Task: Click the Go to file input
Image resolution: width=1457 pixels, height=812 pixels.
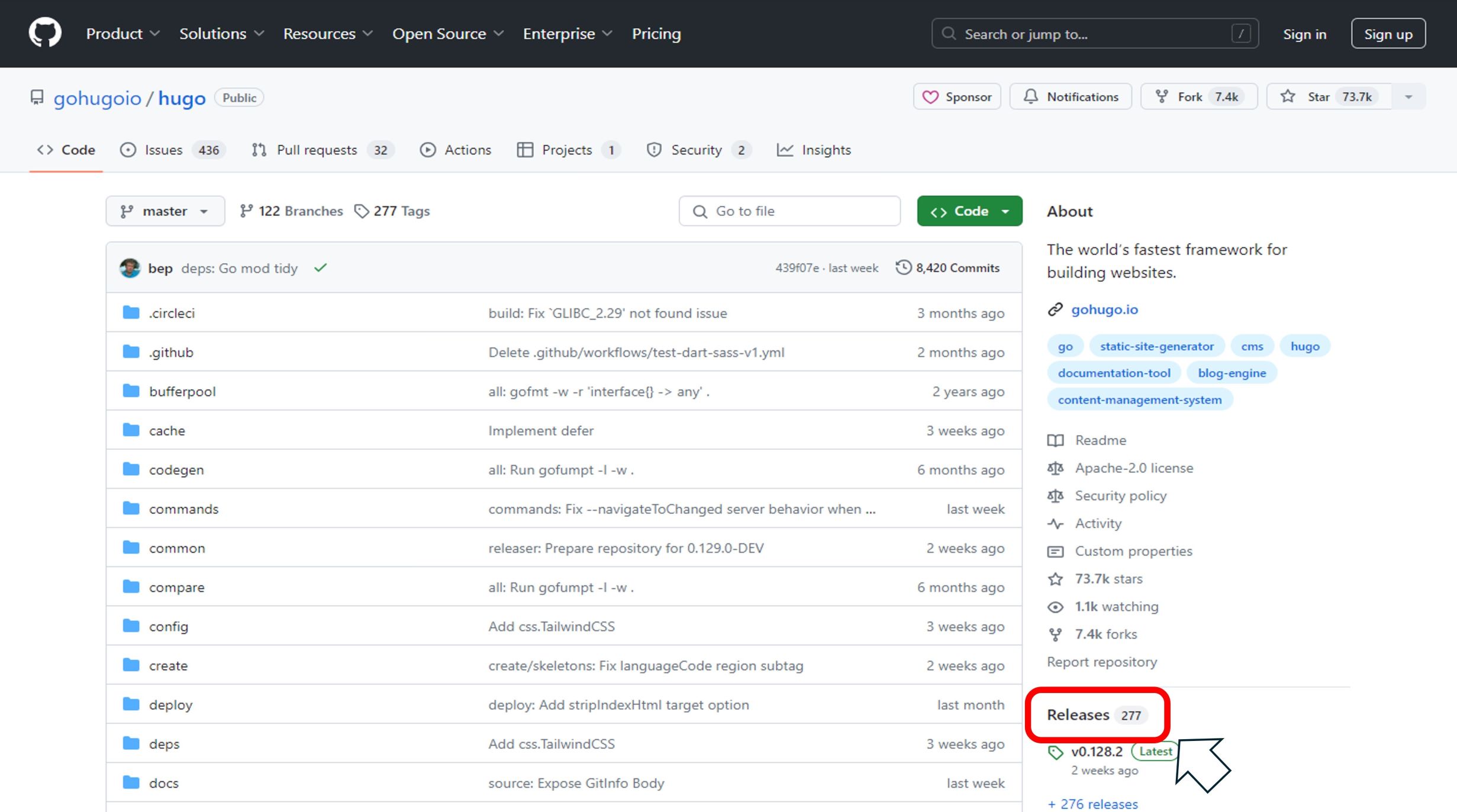Action: pyautogui.click(x=789, y=211)
